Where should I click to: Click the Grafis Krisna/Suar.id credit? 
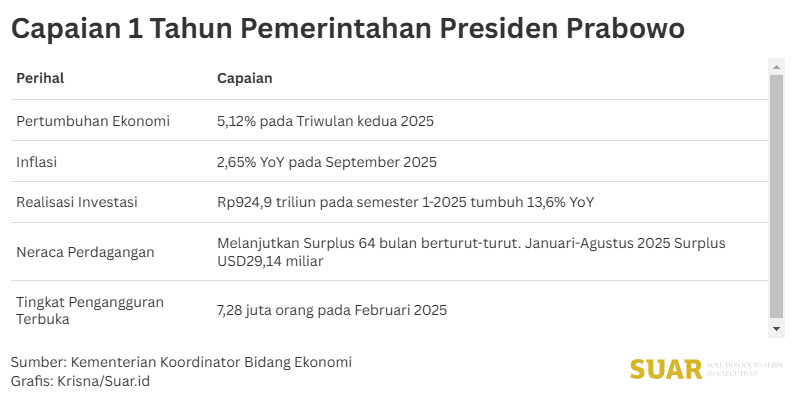pos(81,381)
